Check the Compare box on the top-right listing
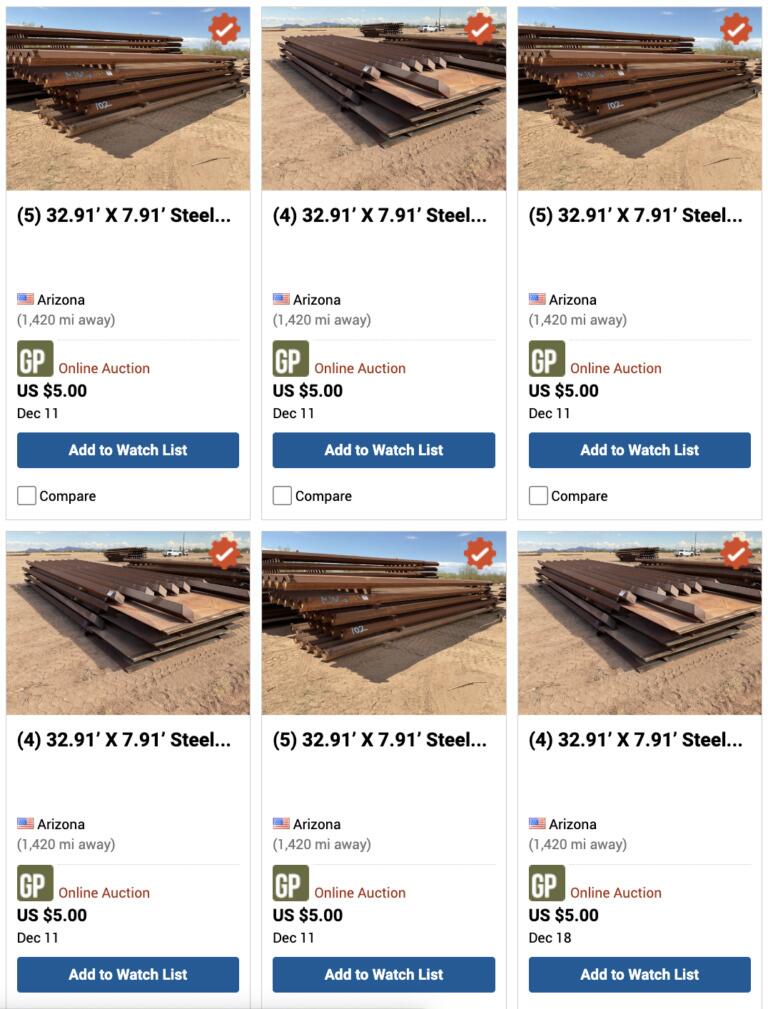768x1009 pixels. pos(539,496)
